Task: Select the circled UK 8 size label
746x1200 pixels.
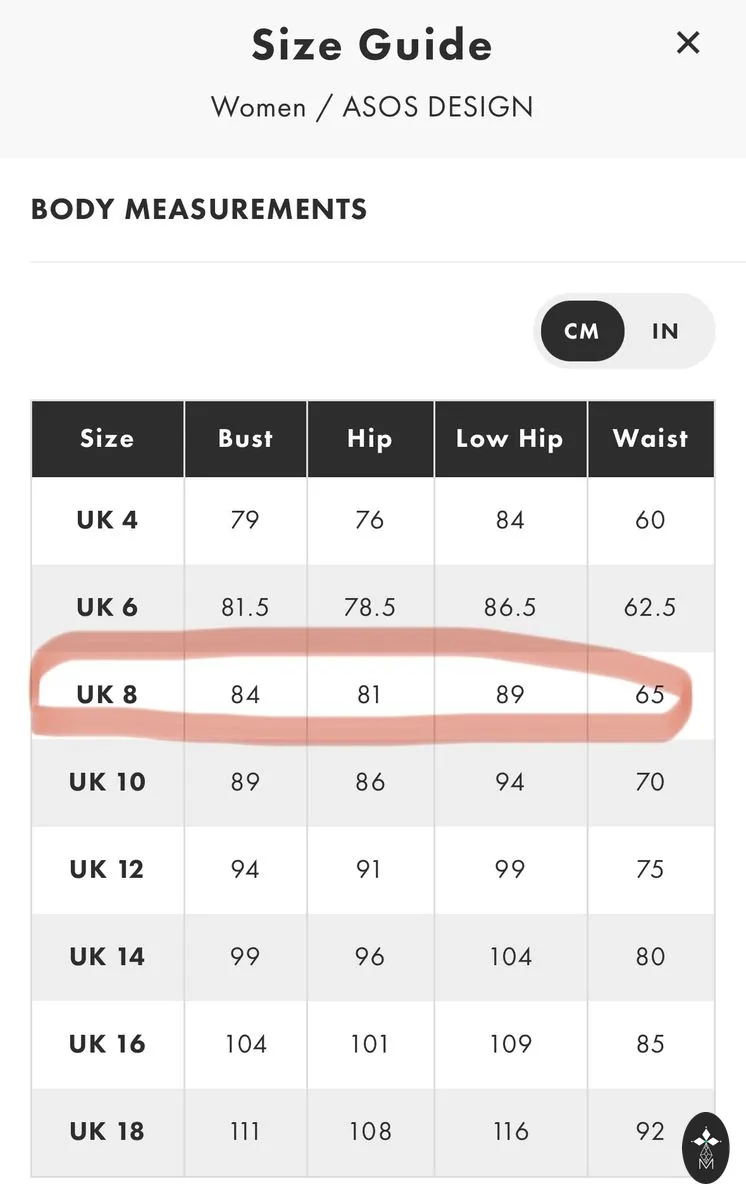Action: click(107, 694)
